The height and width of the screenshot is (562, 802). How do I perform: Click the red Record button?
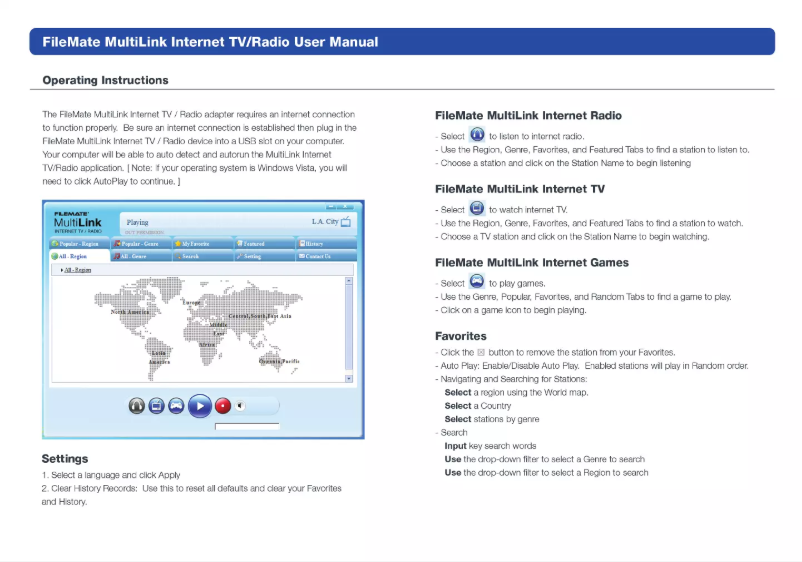223,406
